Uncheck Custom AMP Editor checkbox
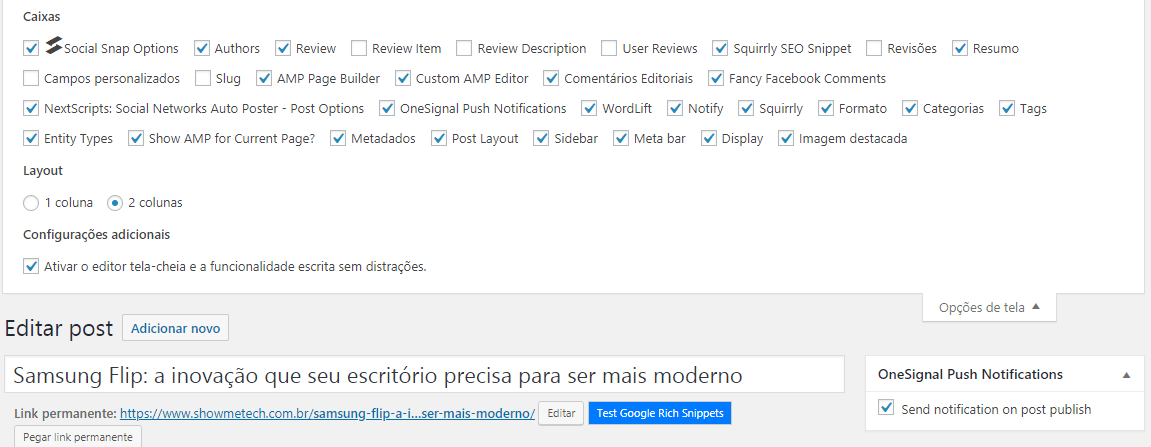Image resolution: width=1151 pixels, height=447 pixels. (x=402, y=78)
